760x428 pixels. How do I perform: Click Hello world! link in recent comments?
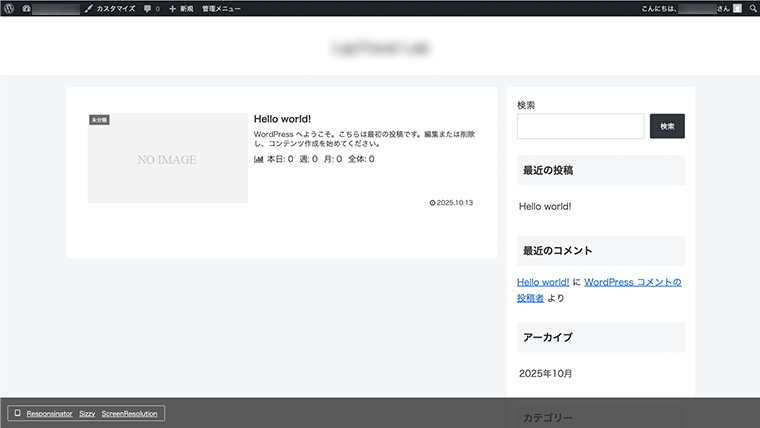pyautogui.click(x=543, y=282)
